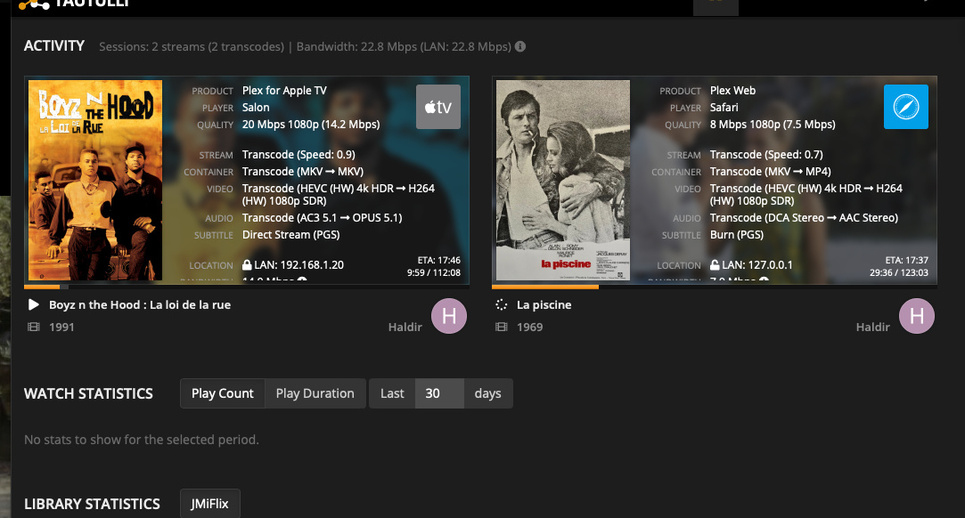Open Haldir avatar on La piscine card
This screenshot has height=518, width=965.
tap(916, 316)
